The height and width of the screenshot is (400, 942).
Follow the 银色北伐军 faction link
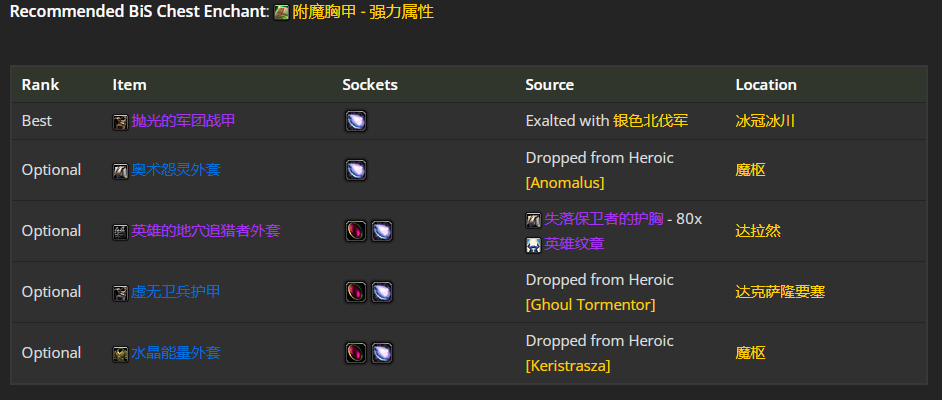point(651,121)
